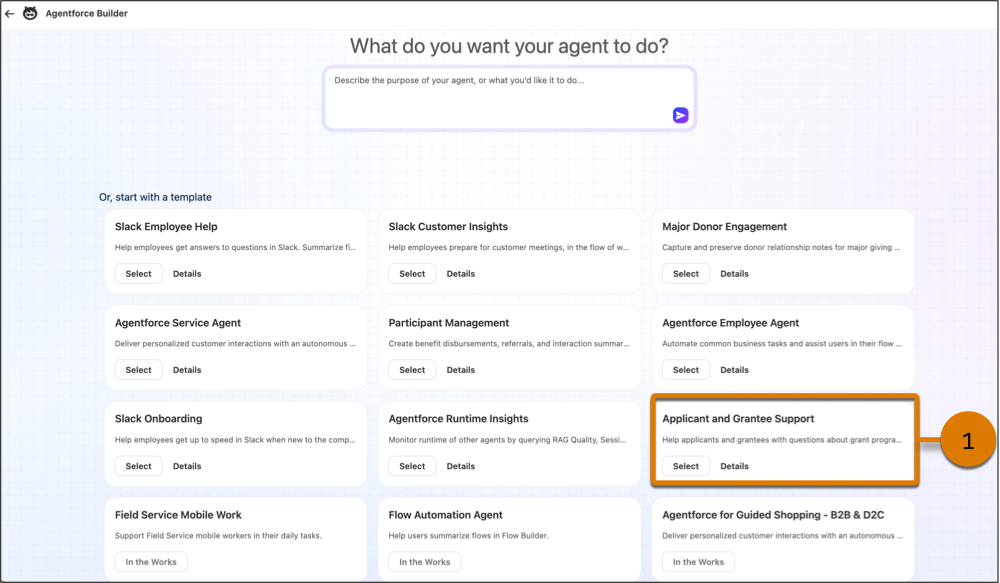Click 'Capture and preserve donor relationship notes' description

tap(781, 247)
